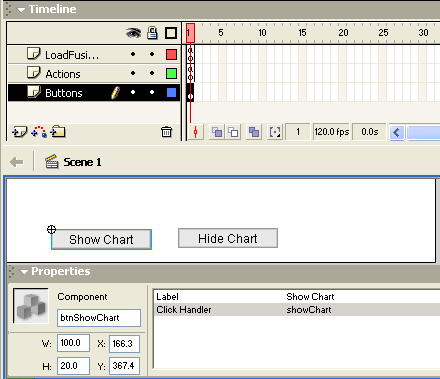Select first keyframe of LoadFusi... layer
The image size is (440, 379).
point(190,54)
